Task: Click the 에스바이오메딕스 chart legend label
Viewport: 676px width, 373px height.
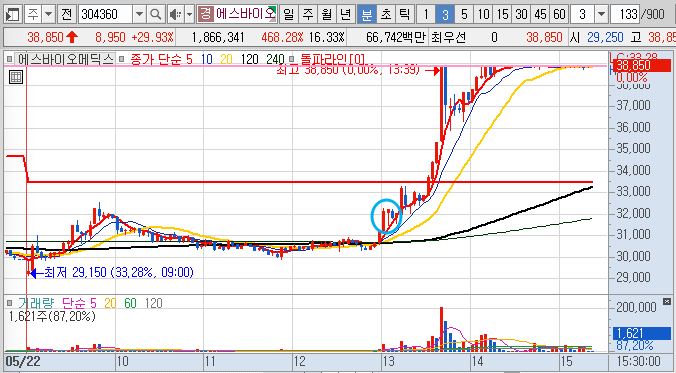Action: tap(64, 59)
